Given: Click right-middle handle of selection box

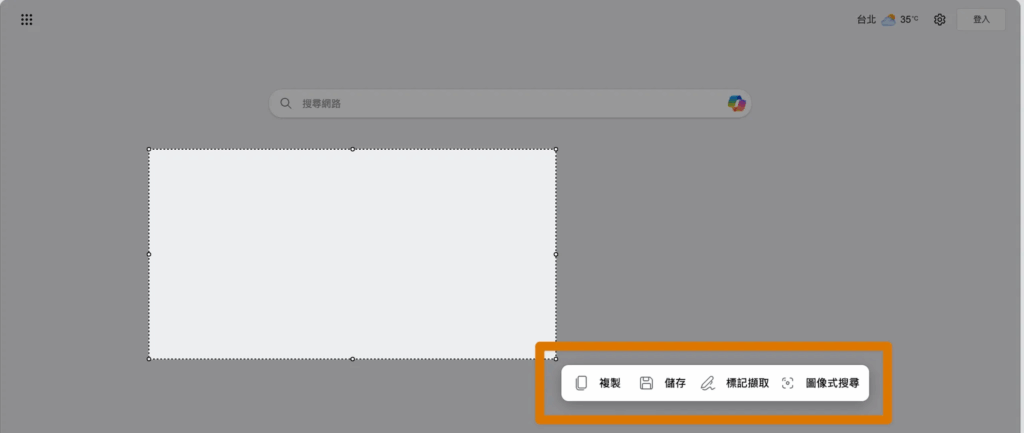Looking at the screenshot, I should click(x=556, y=254).
